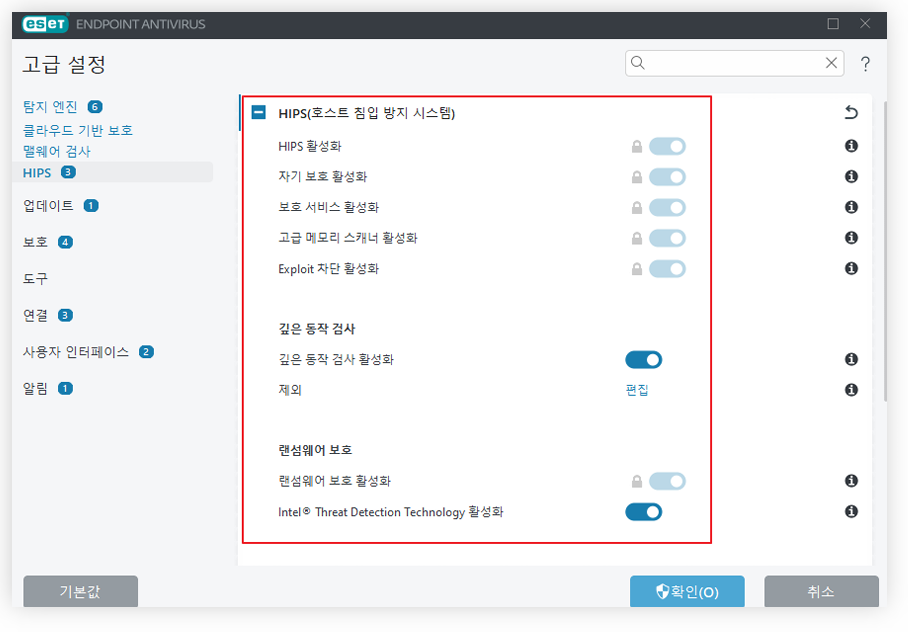Click lock icon beside Exploit 차단 활성화

click(637, 269)
